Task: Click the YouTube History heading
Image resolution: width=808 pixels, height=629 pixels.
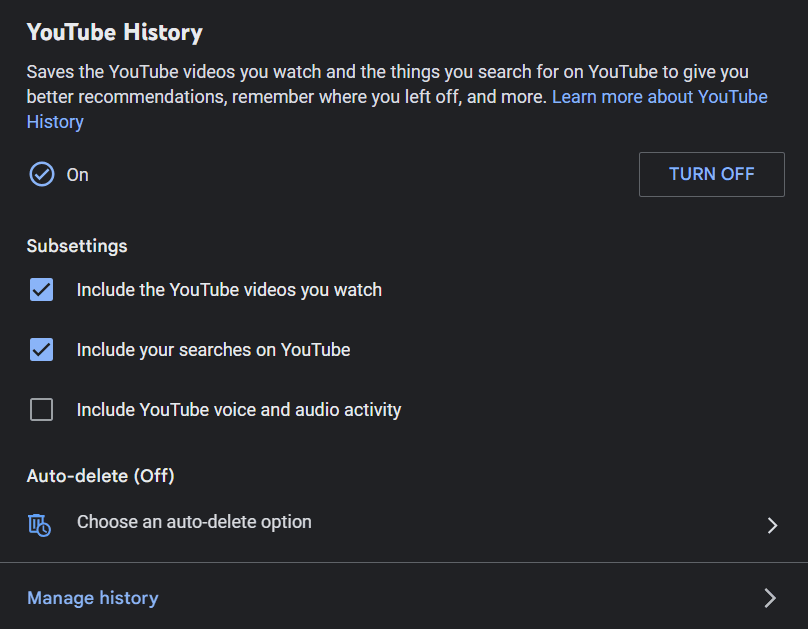Action: point(114,32)
